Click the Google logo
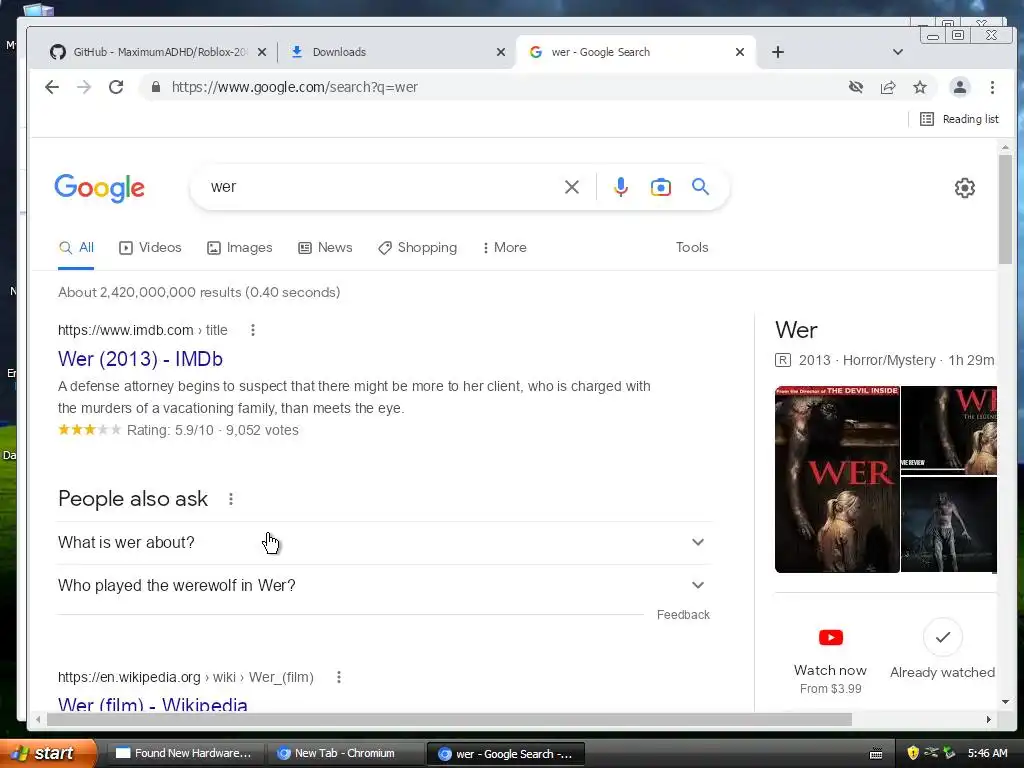1024x768 pixels. click(x=99, y=188)
